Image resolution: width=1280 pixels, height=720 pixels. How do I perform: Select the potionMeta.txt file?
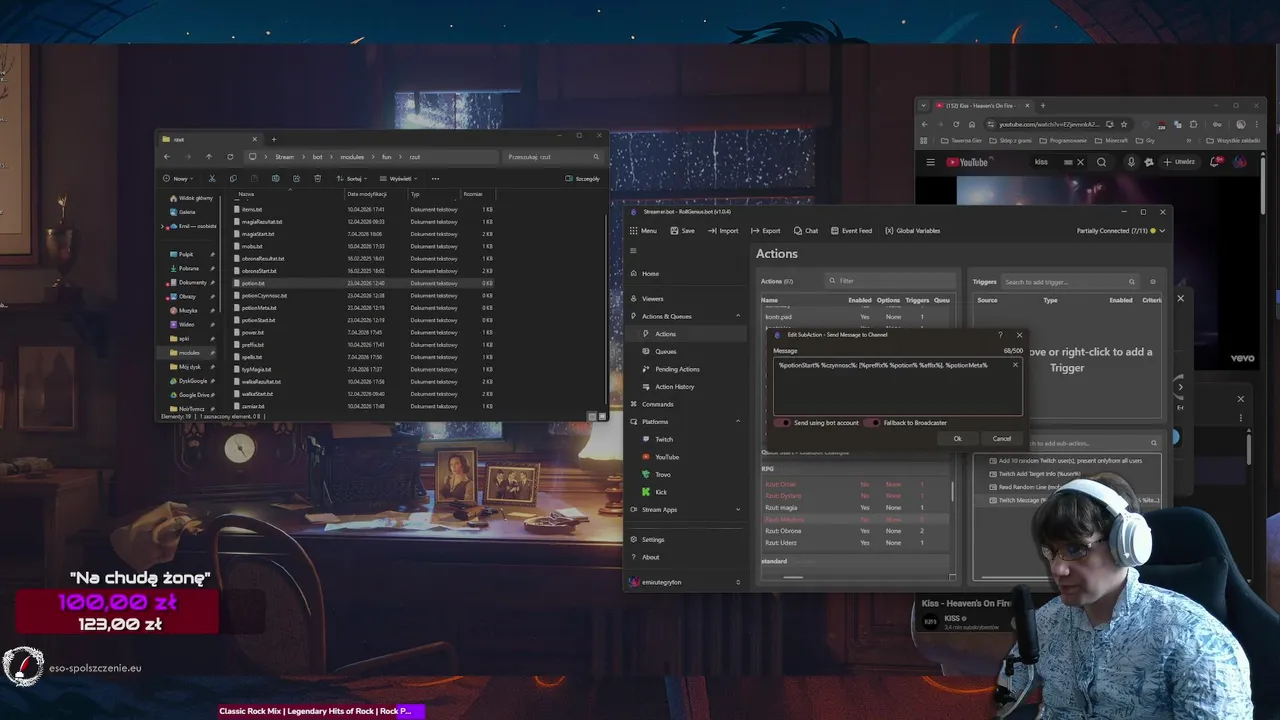[259, 308]
